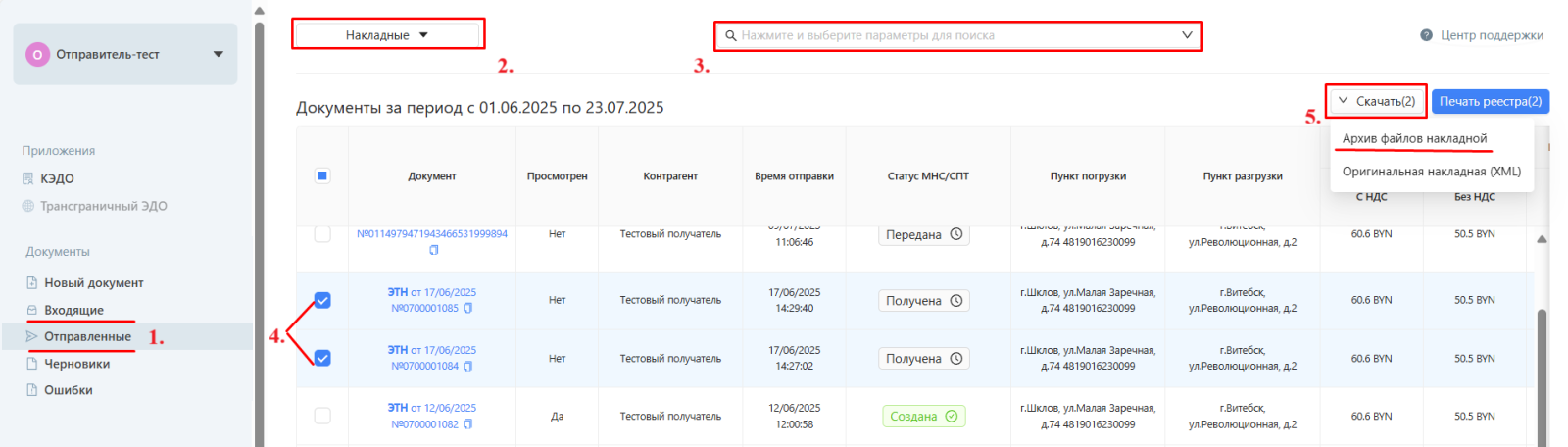Expand the Скачать(2) download dropdown

click(x=1376, y=101)
